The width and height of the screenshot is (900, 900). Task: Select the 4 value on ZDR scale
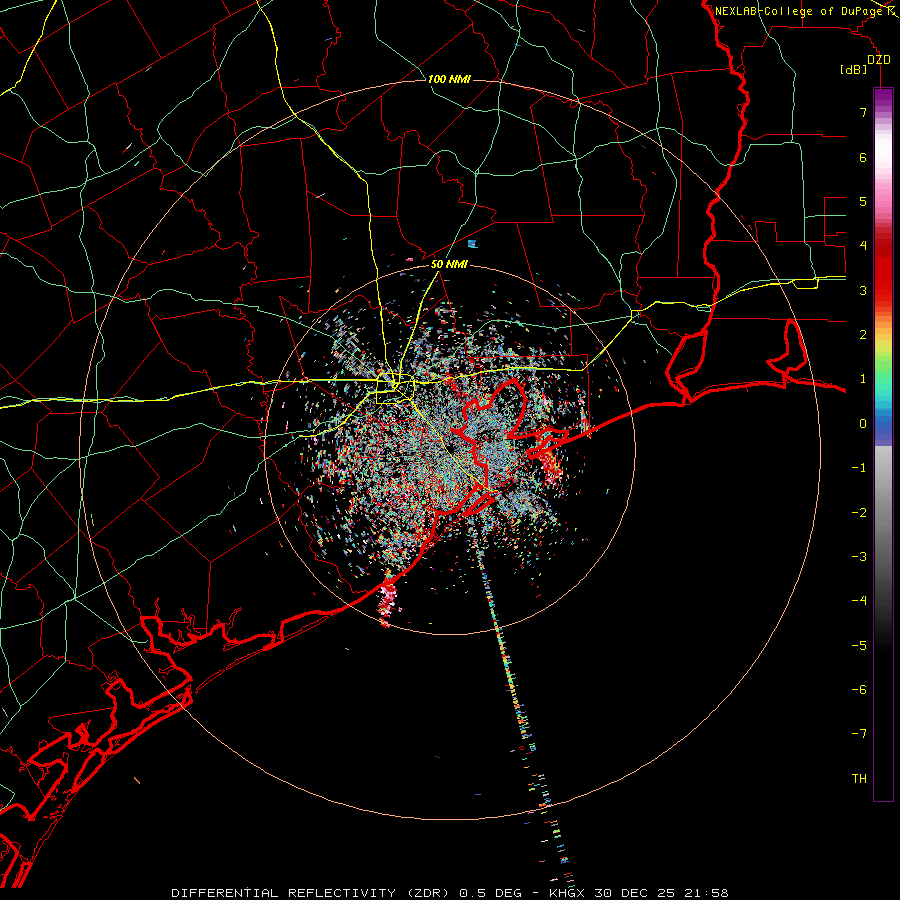[x=863, y=246]
